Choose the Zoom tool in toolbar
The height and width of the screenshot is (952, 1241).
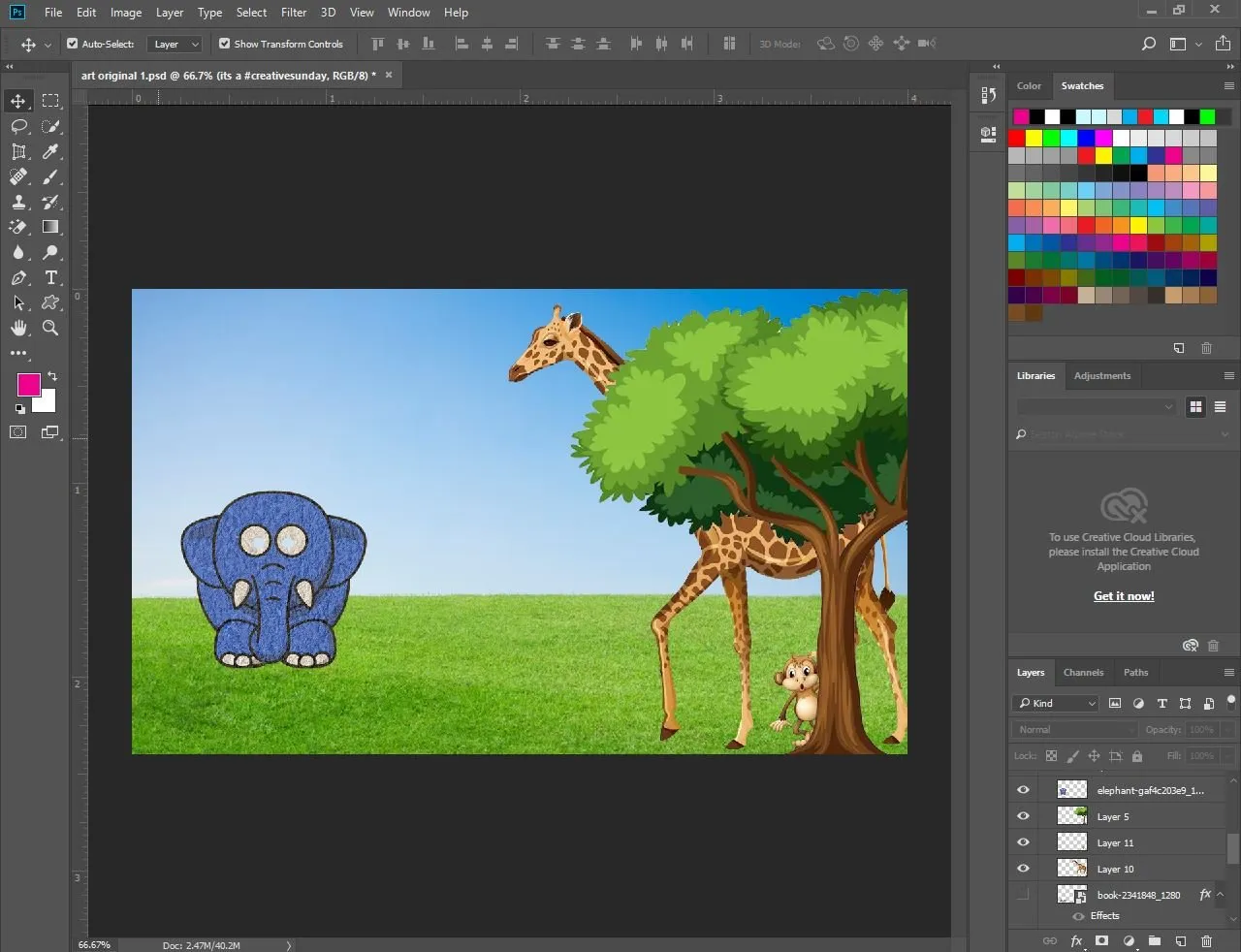(50, 328)
